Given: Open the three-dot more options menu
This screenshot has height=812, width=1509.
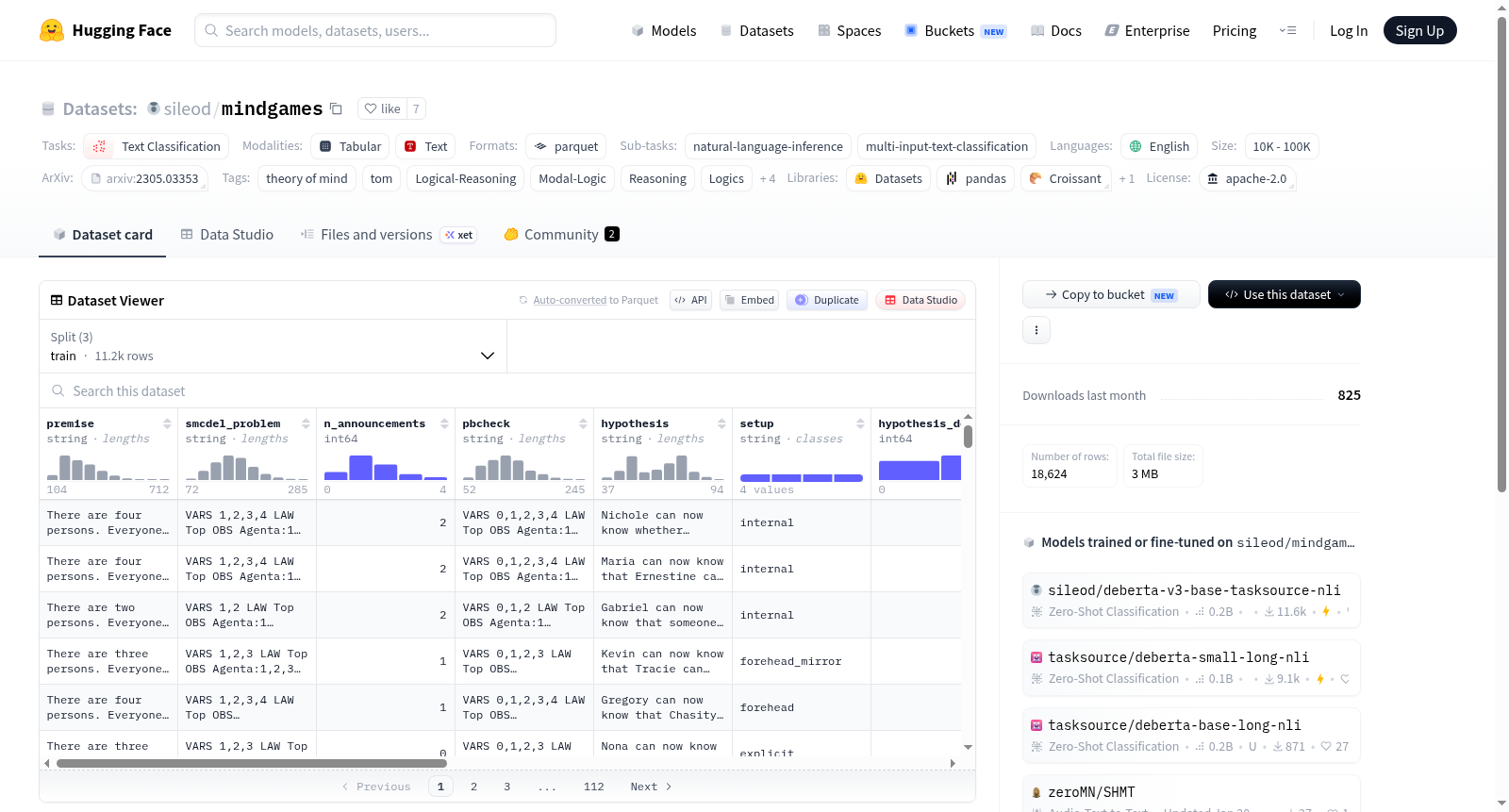Looking at the screenshot, I should pyautogui.click(x=1036, y=330).
